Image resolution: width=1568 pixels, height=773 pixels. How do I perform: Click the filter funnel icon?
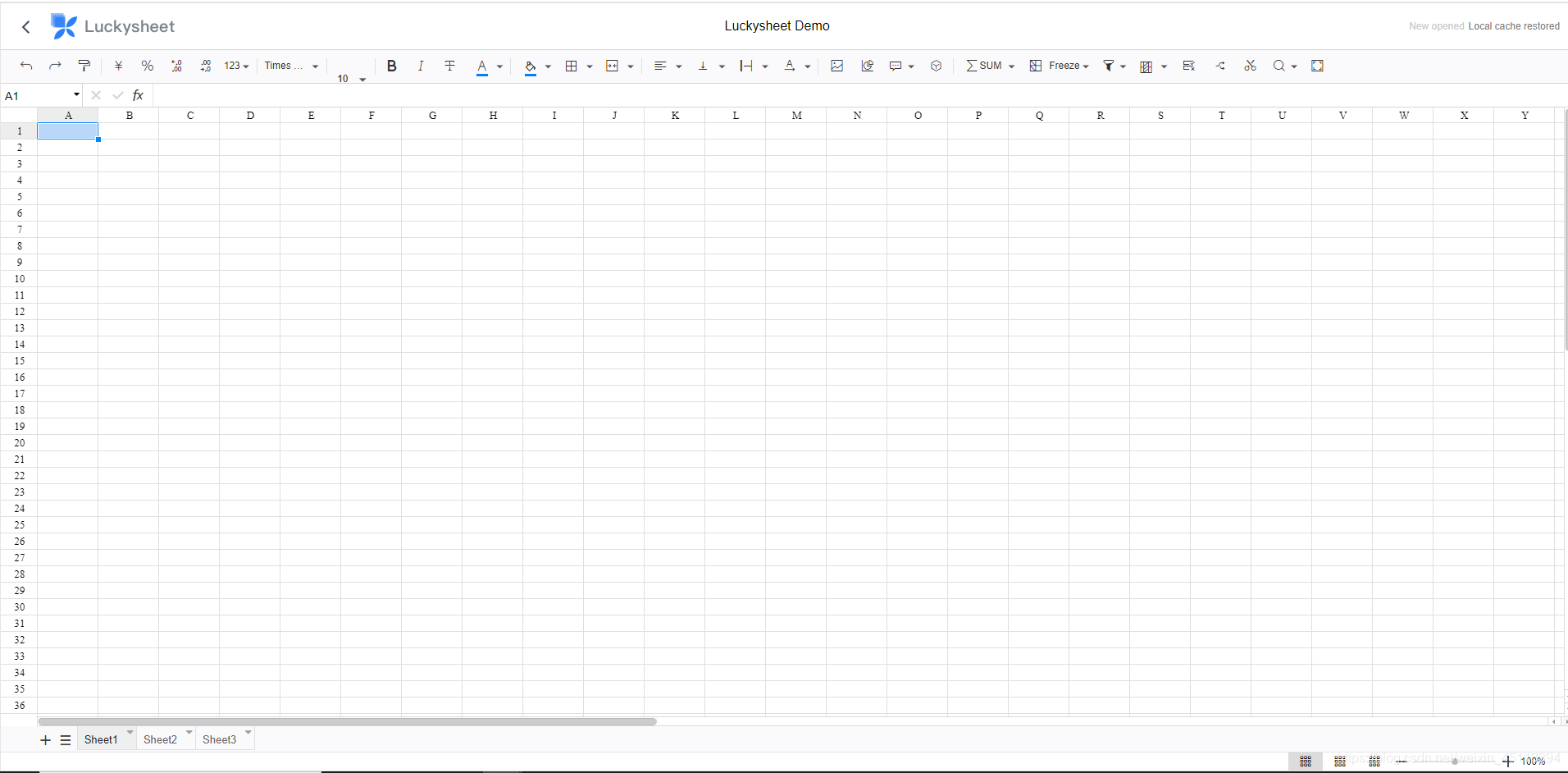coord(1109,66)
